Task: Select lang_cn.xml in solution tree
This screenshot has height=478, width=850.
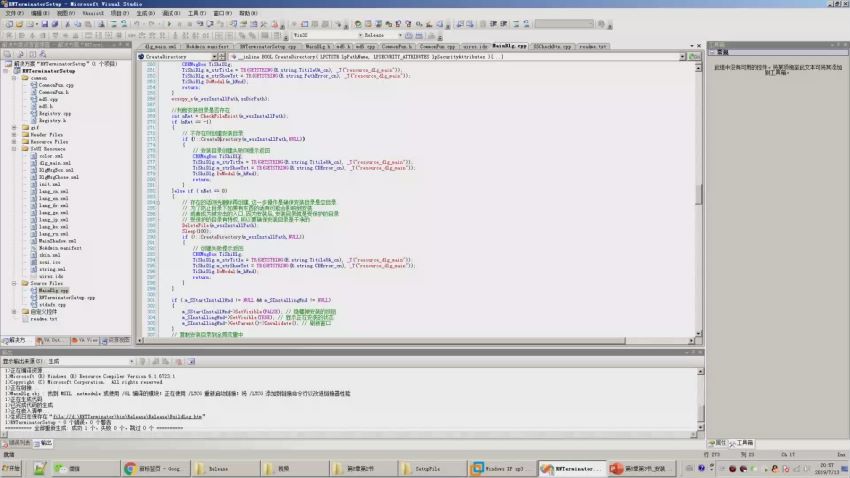Action: (53, 191)
